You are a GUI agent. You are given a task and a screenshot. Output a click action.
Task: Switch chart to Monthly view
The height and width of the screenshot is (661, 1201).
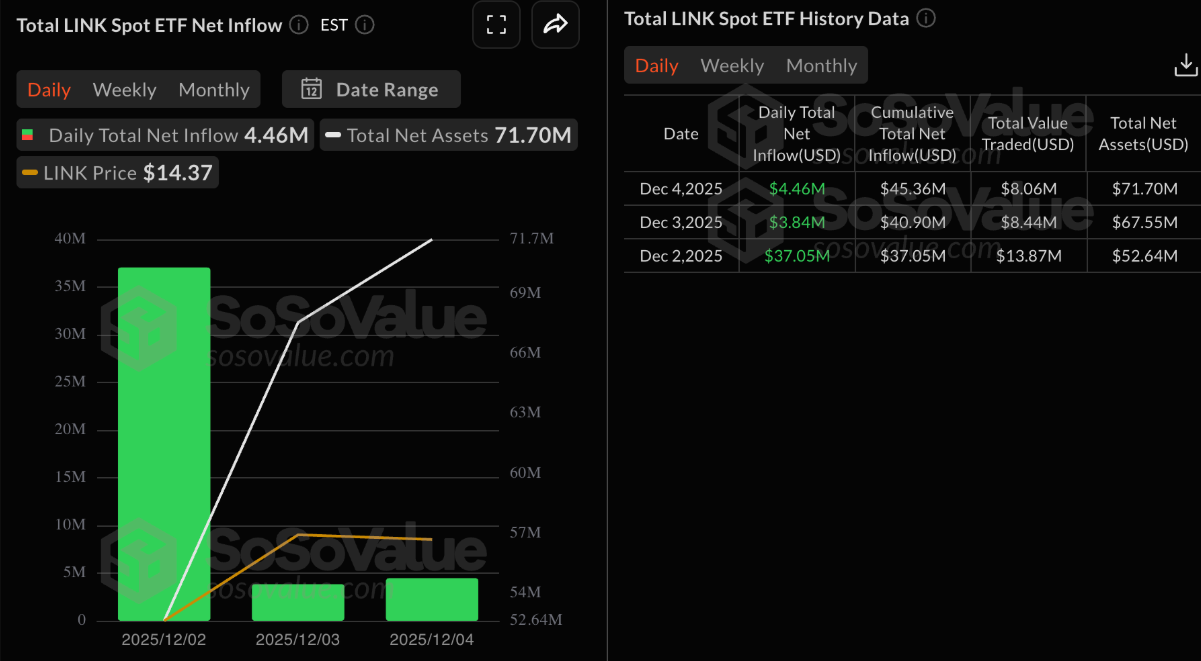214,90
